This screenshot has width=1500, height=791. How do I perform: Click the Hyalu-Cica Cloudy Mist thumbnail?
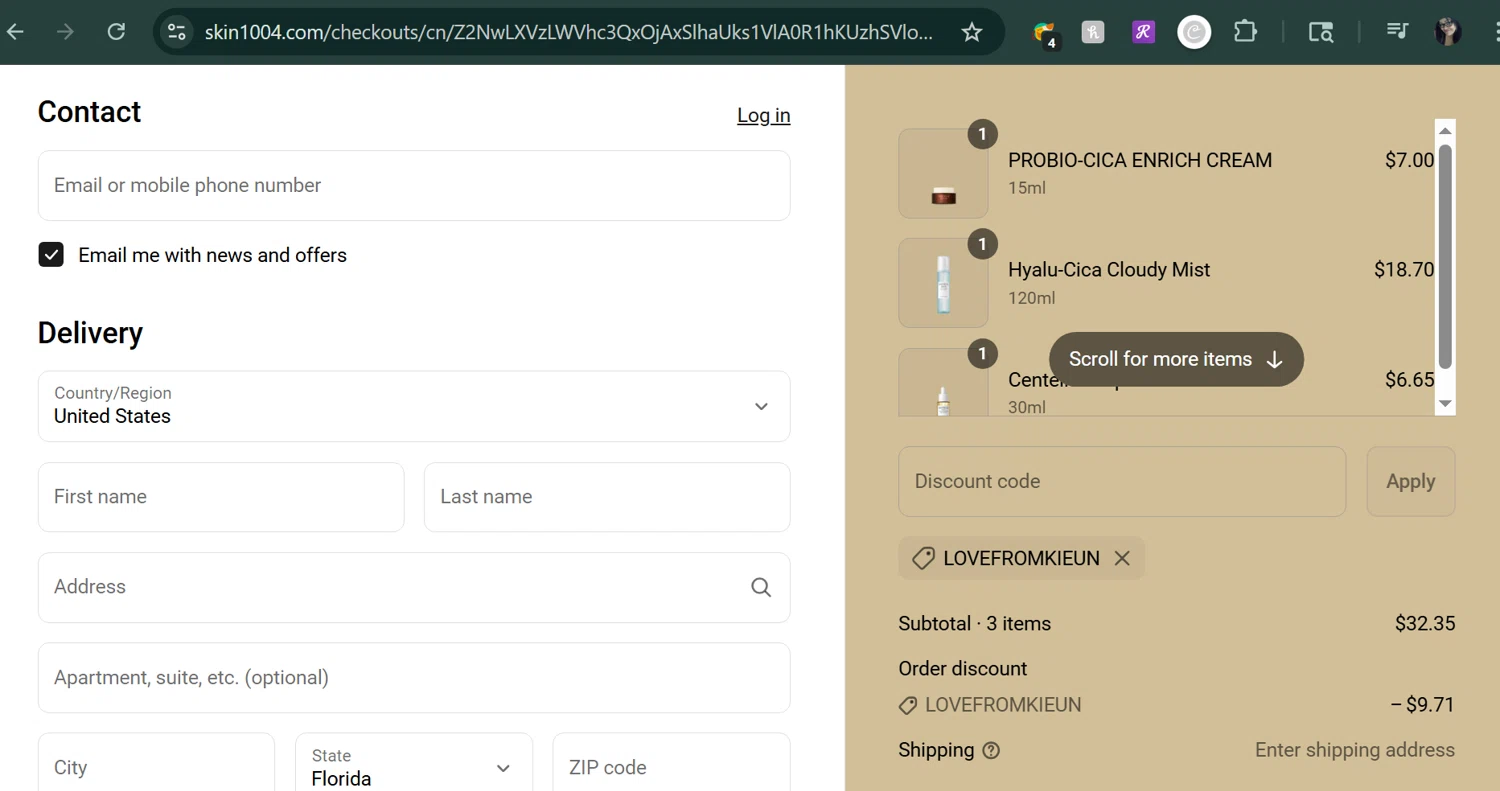[943, 283]
